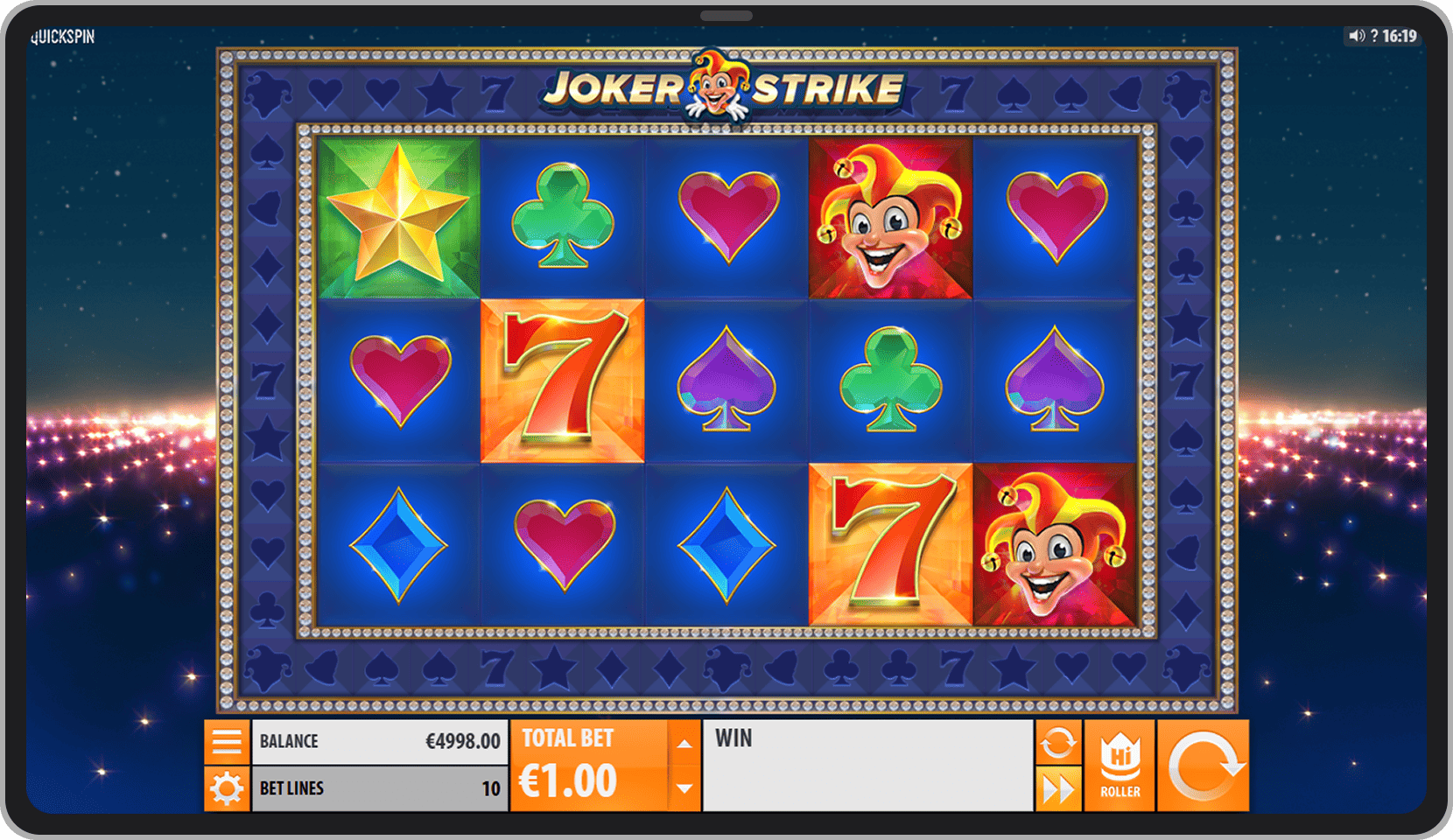
Task: Click the gold star symbol on the reels
Action: tap(398, 218)
